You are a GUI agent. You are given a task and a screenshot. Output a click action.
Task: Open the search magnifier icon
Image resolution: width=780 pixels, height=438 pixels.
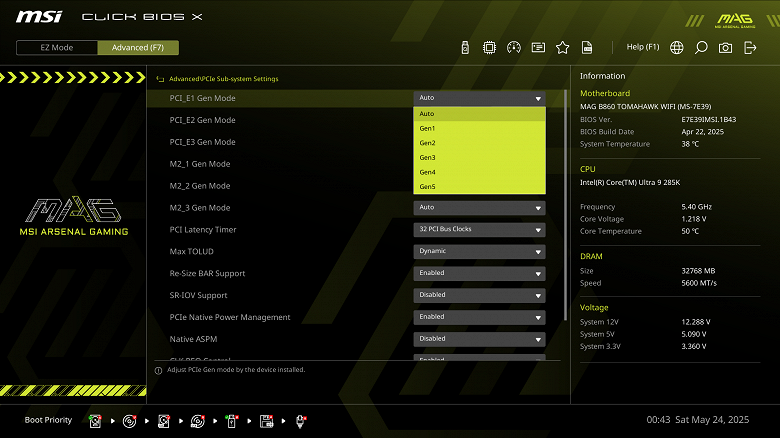(x=701, y=47)
